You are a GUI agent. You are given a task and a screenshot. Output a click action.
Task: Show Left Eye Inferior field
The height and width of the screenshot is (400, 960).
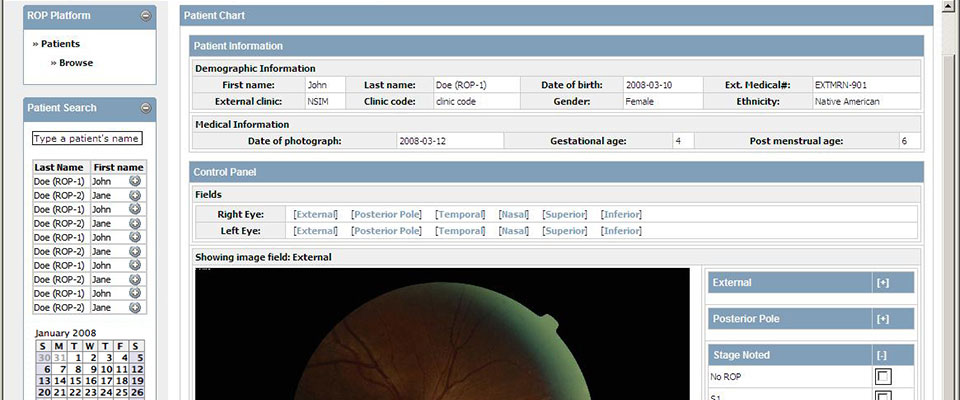pyautogui.click(x=621, y=231)
